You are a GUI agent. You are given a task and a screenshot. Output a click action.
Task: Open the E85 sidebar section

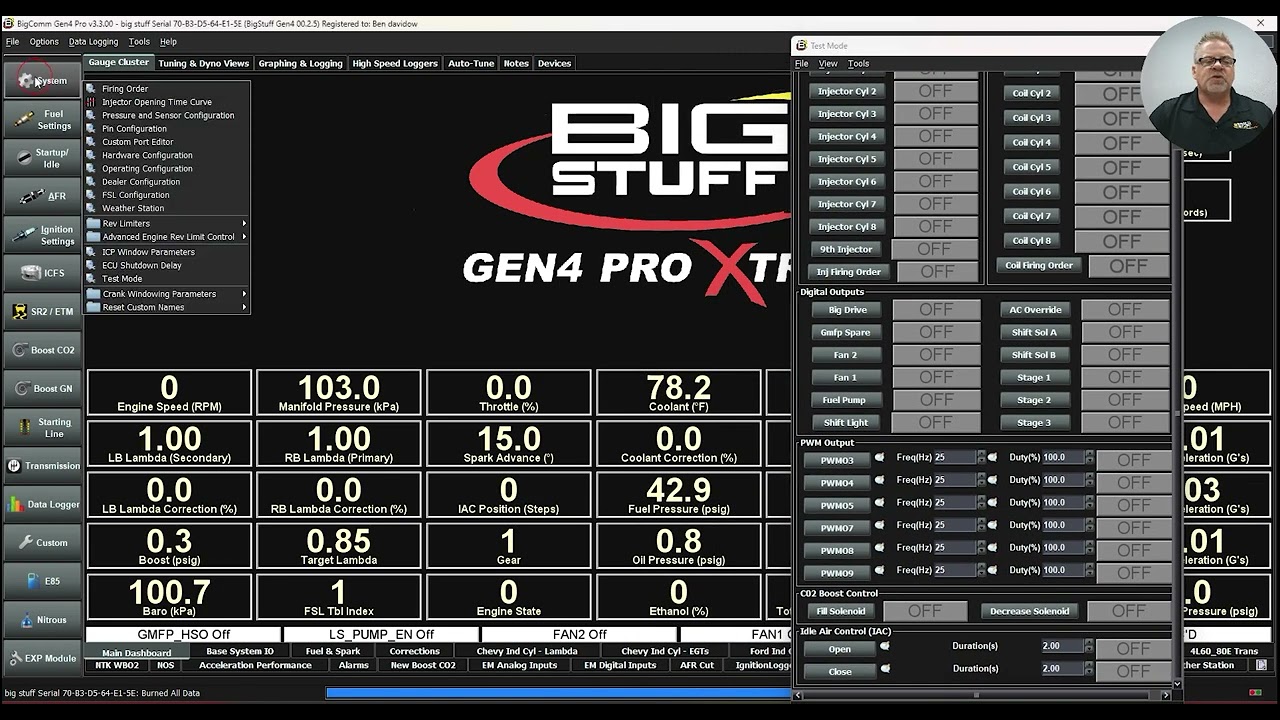click(42, 581)
